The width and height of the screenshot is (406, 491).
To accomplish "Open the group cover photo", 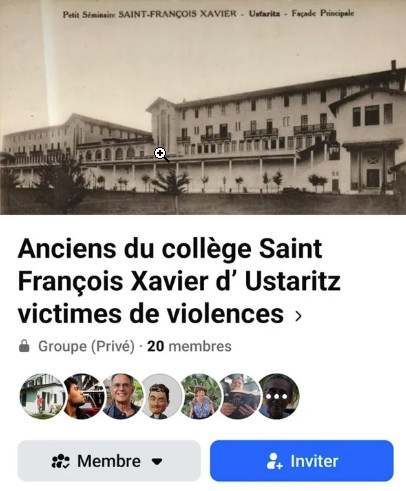I will (203, 107).
